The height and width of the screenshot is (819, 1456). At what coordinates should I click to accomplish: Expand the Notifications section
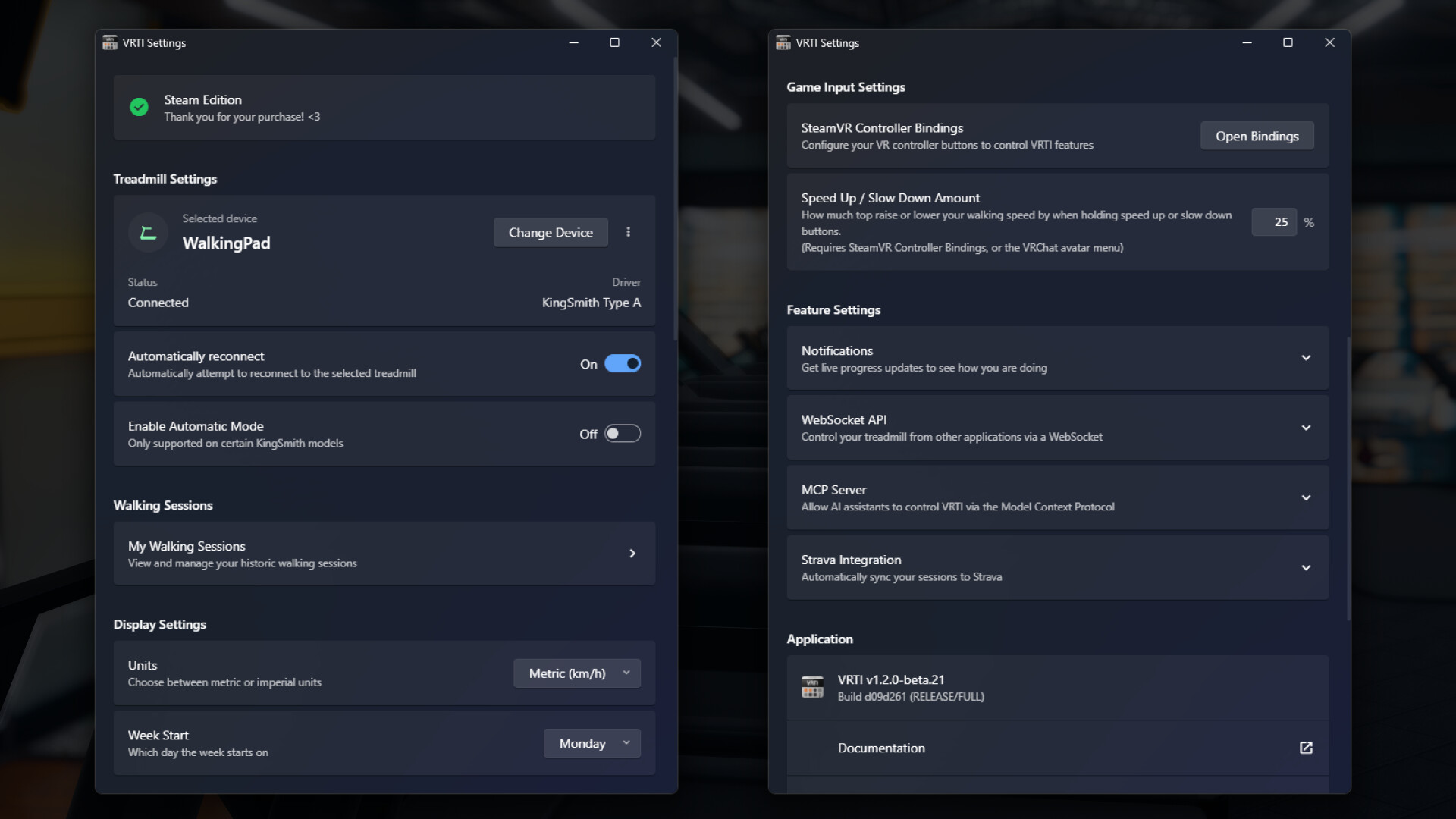click(x=1306, y=358)
